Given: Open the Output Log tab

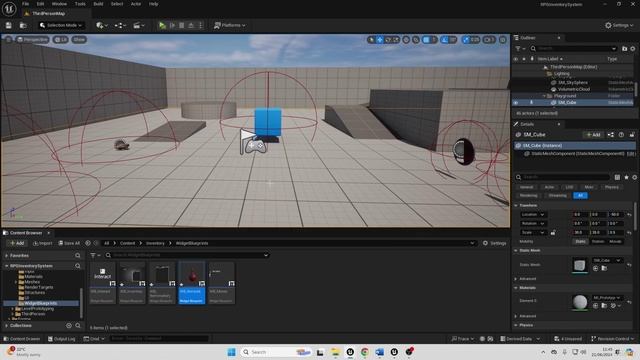Looking at the screenshot, I should pos(61,339).
